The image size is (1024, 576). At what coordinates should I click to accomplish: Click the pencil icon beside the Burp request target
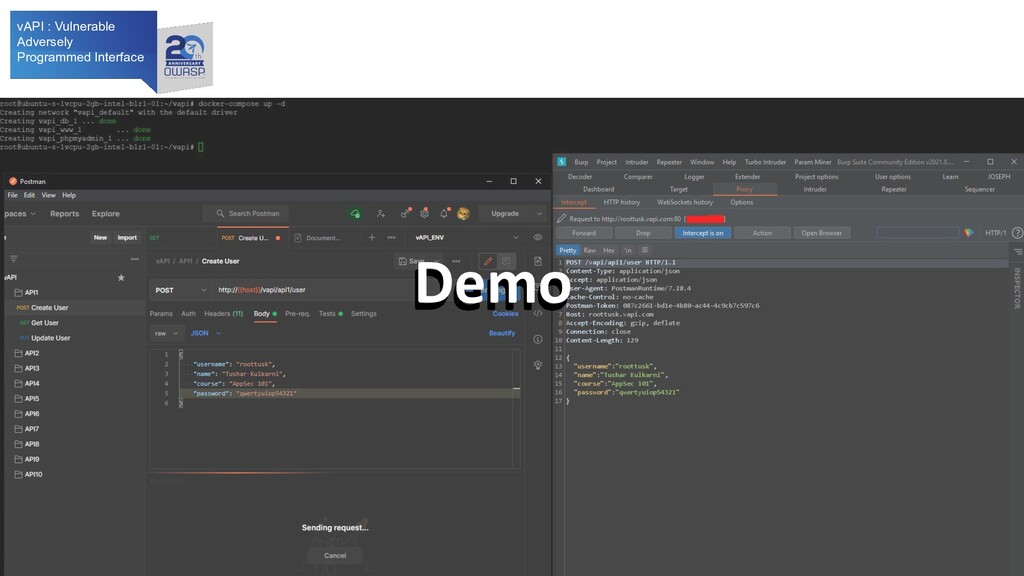coord(561,219)
